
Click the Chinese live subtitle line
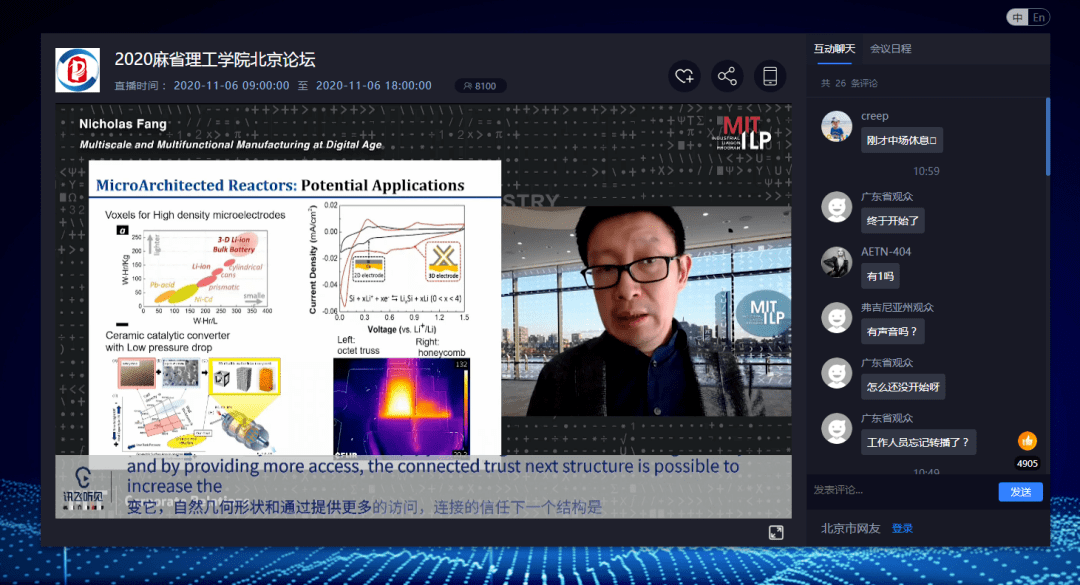tap(364, 508)
